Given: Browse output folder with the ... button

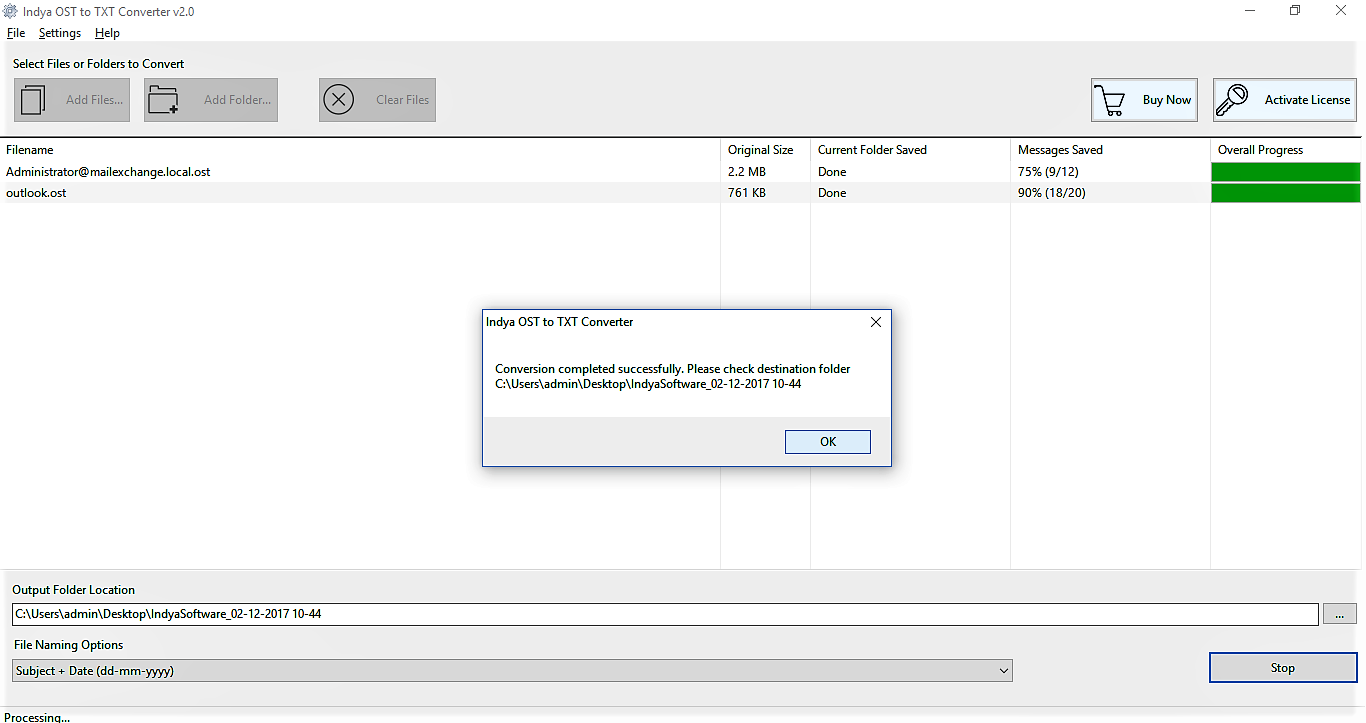Looking at the screenshot, I should (1340, 614).
